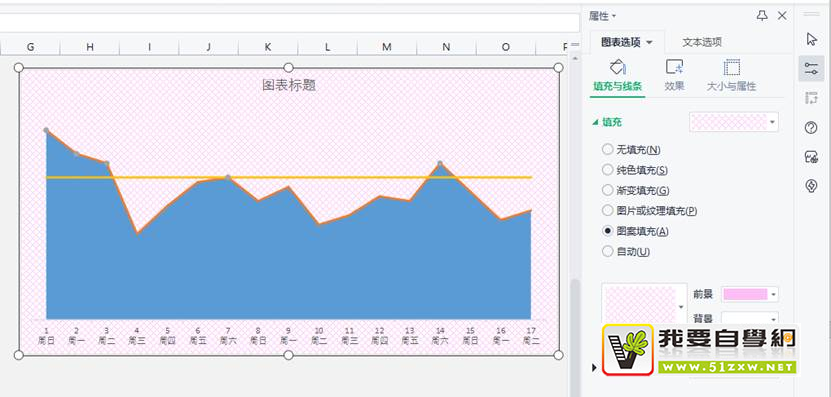Viewport: 831px width, 397px height.
Task: Switch to Text Options (文本选项) tab
Action: point(702,42)
